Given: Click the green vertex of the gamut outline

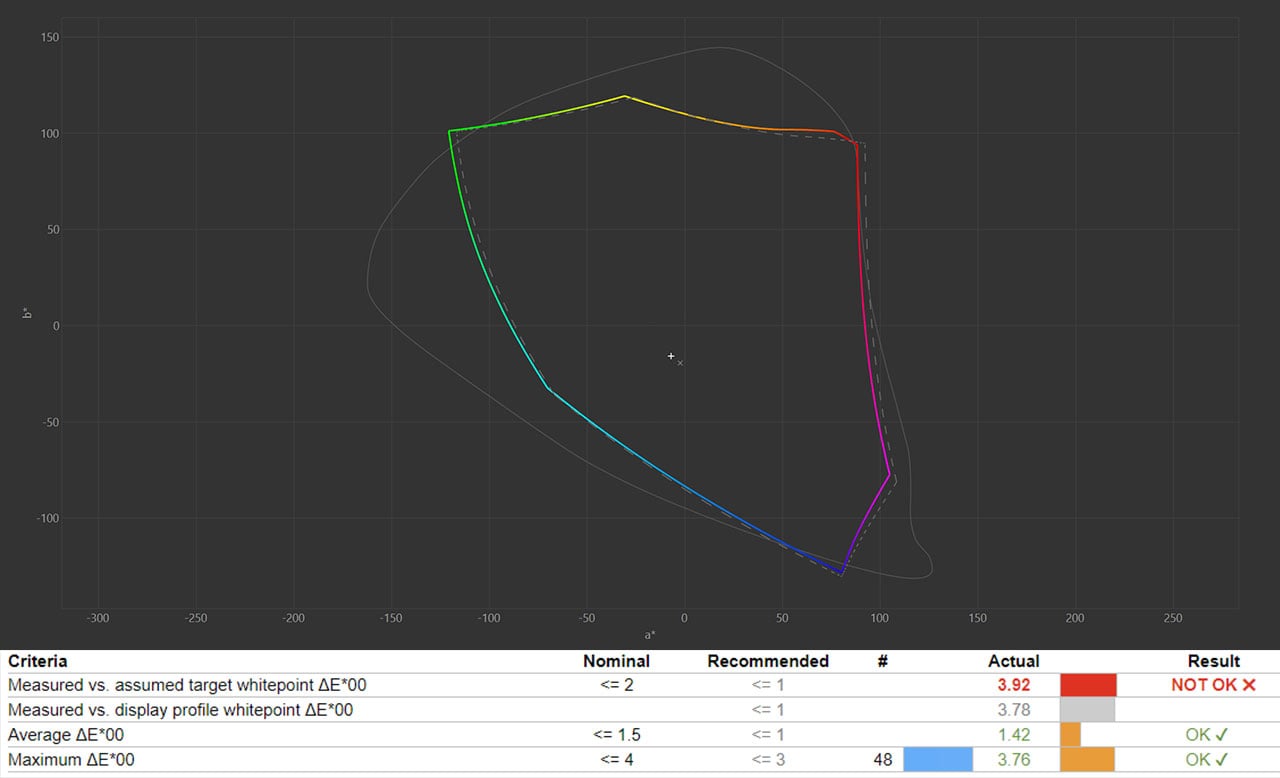Looking at the screenshot, I should [450, 131].
